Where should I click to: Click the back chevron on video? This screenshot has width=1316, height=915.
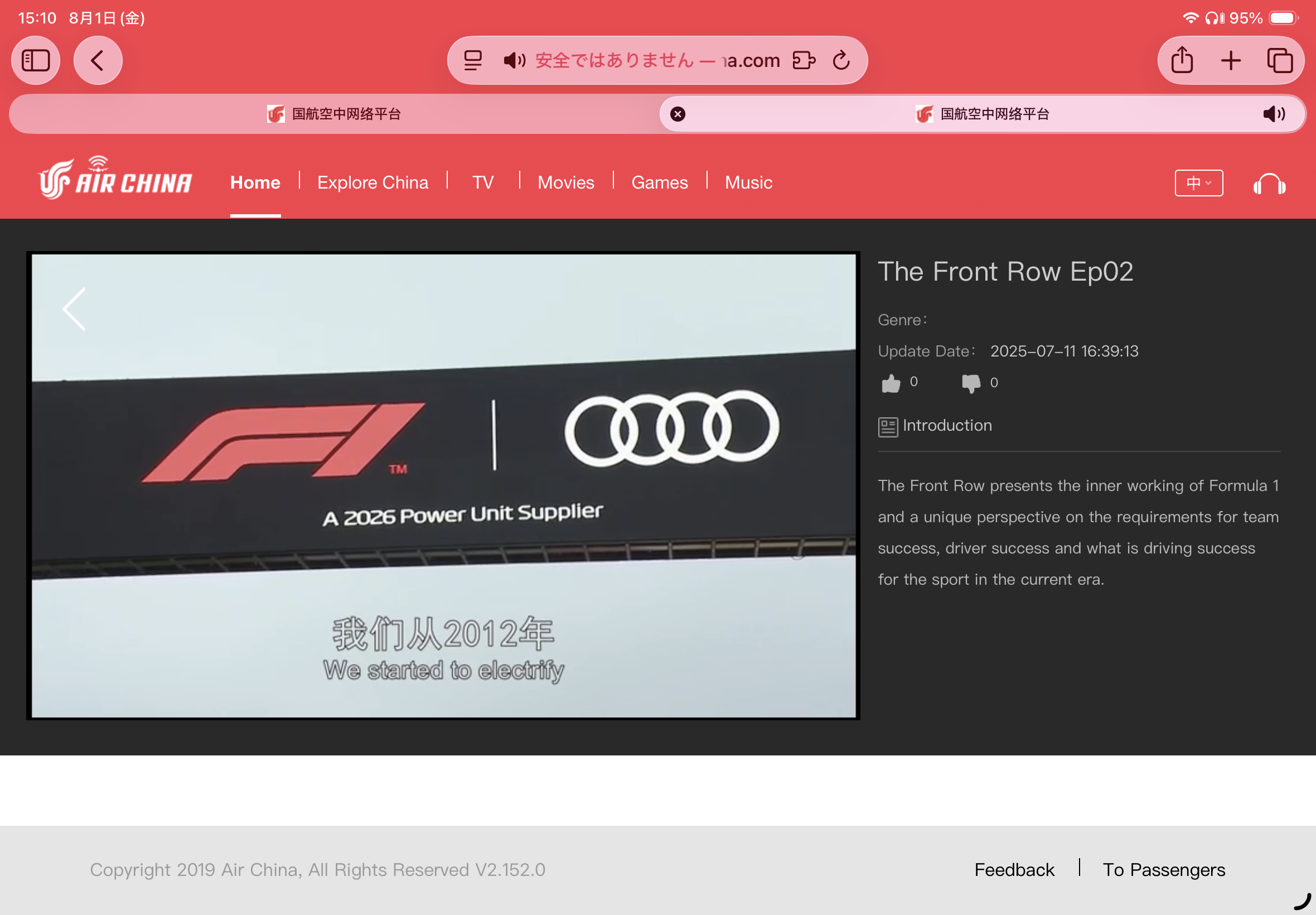(x=75, y=309)
